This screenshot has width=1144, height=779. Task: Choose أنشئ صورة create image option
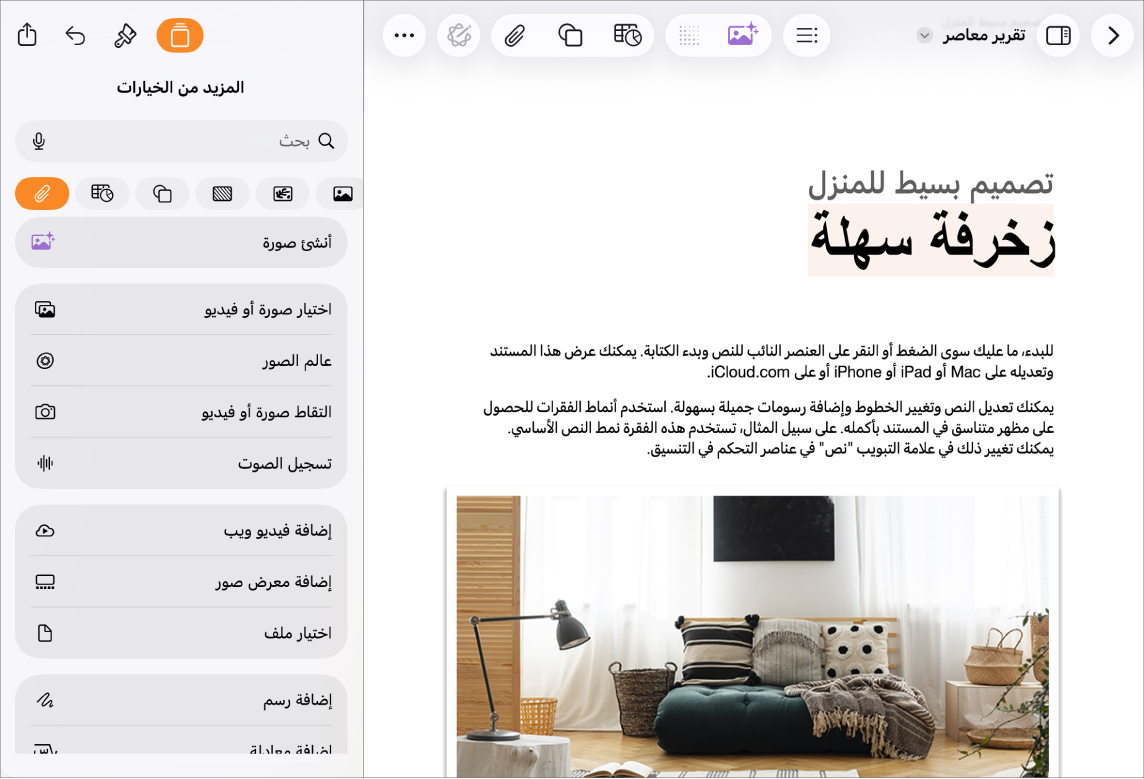[x=181, y=242]
